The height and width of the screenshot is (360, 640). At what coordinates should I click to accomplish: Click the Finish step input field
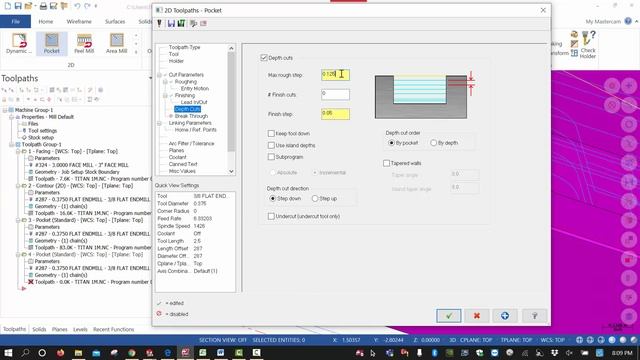pos(335,114)
